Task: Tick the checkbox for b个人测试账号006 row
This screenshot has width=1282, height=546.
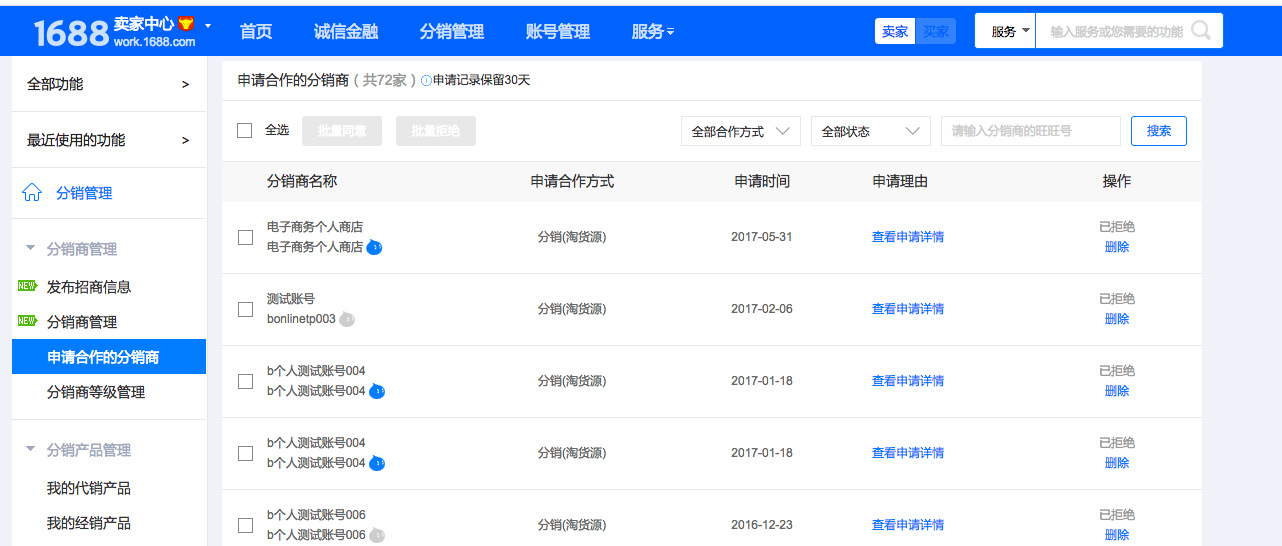Action: pyautogui.click(x=245, y=525)
